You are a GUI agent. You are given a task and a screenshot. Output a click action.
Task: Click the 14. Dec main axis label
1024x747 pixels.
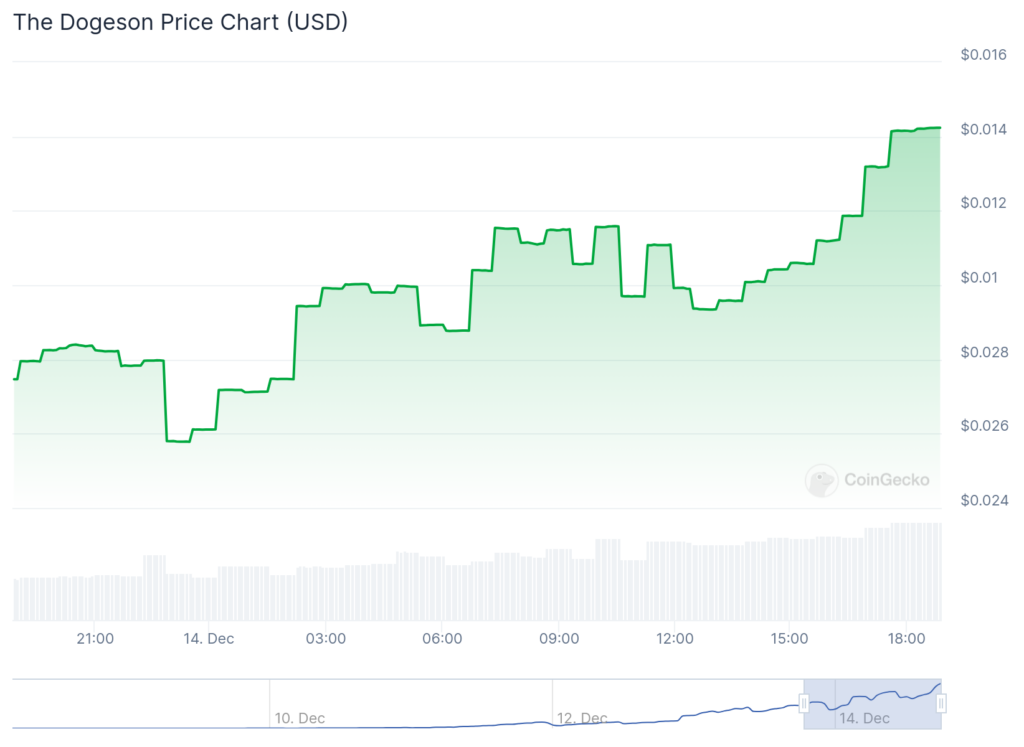(208, 638)
